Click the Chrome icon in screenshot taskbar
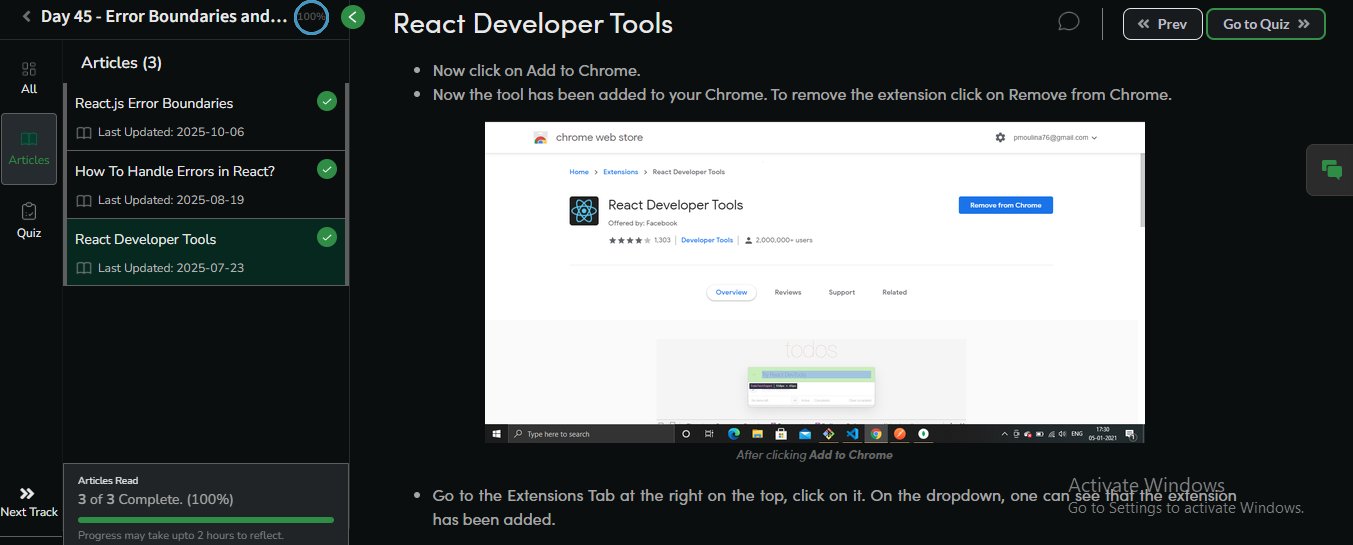This screenshot has height=545, width=1353. tap(876, 434)
